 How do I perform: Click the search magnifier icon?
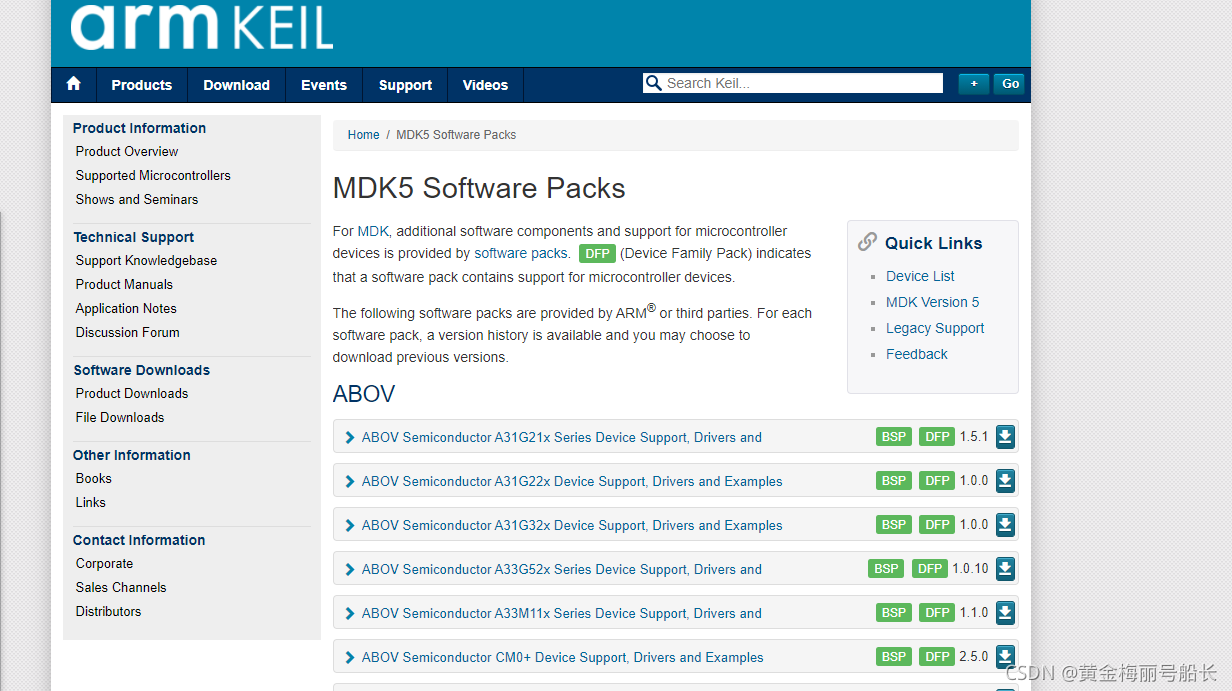(x=654, y=83)
